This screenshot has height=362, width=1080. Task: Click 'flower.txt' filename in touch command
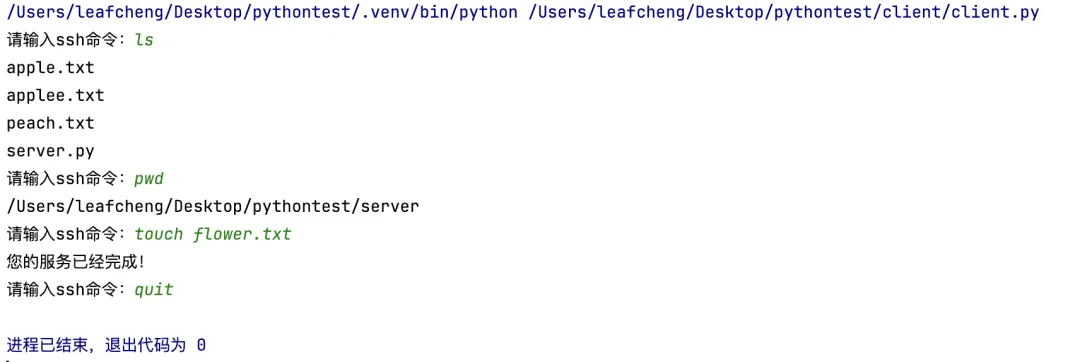[242, 234]
